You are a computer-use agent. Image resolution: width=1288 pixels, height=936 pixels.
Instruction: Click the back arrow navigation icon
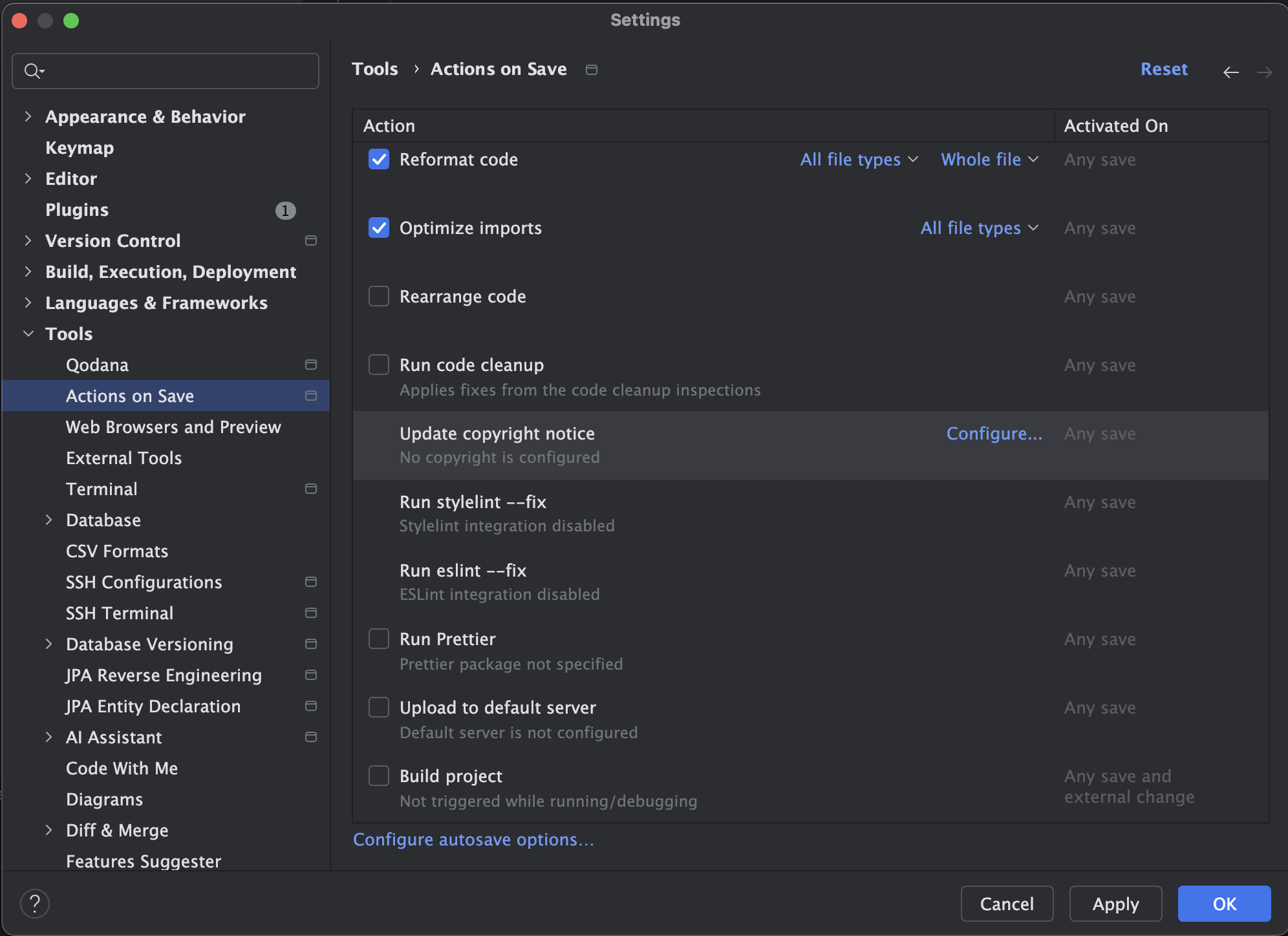(x=1230, y=72)
